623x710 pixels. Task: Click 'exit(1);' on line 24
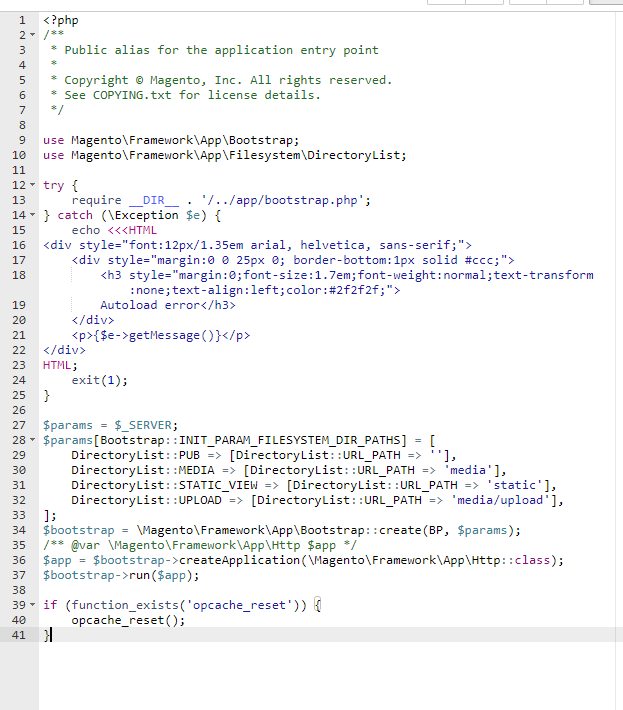(100, 380)
